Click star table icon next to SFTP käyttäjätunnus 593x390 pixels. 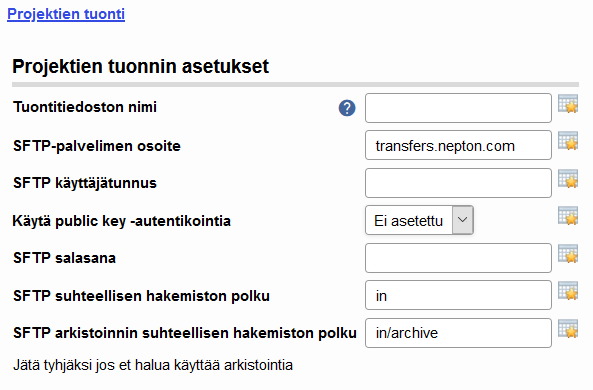click(x=568, y=179)
